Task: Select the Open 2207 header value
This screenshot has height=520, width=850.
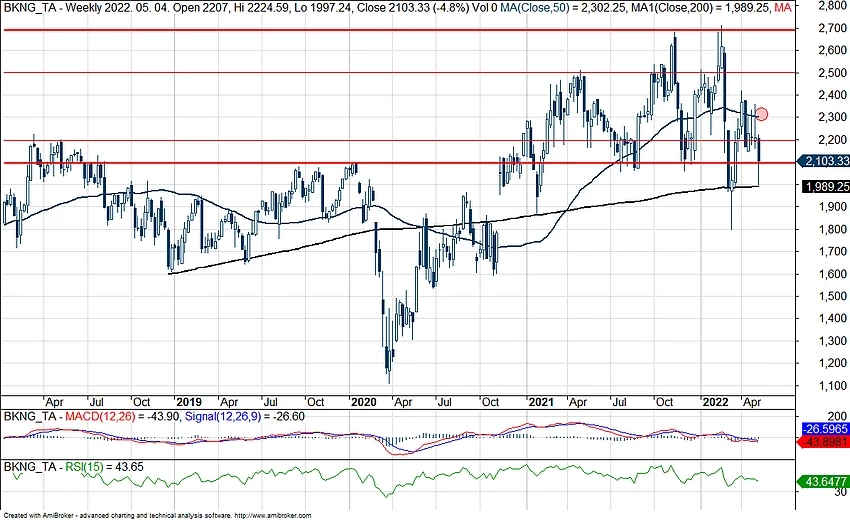Action: point(202,8)
